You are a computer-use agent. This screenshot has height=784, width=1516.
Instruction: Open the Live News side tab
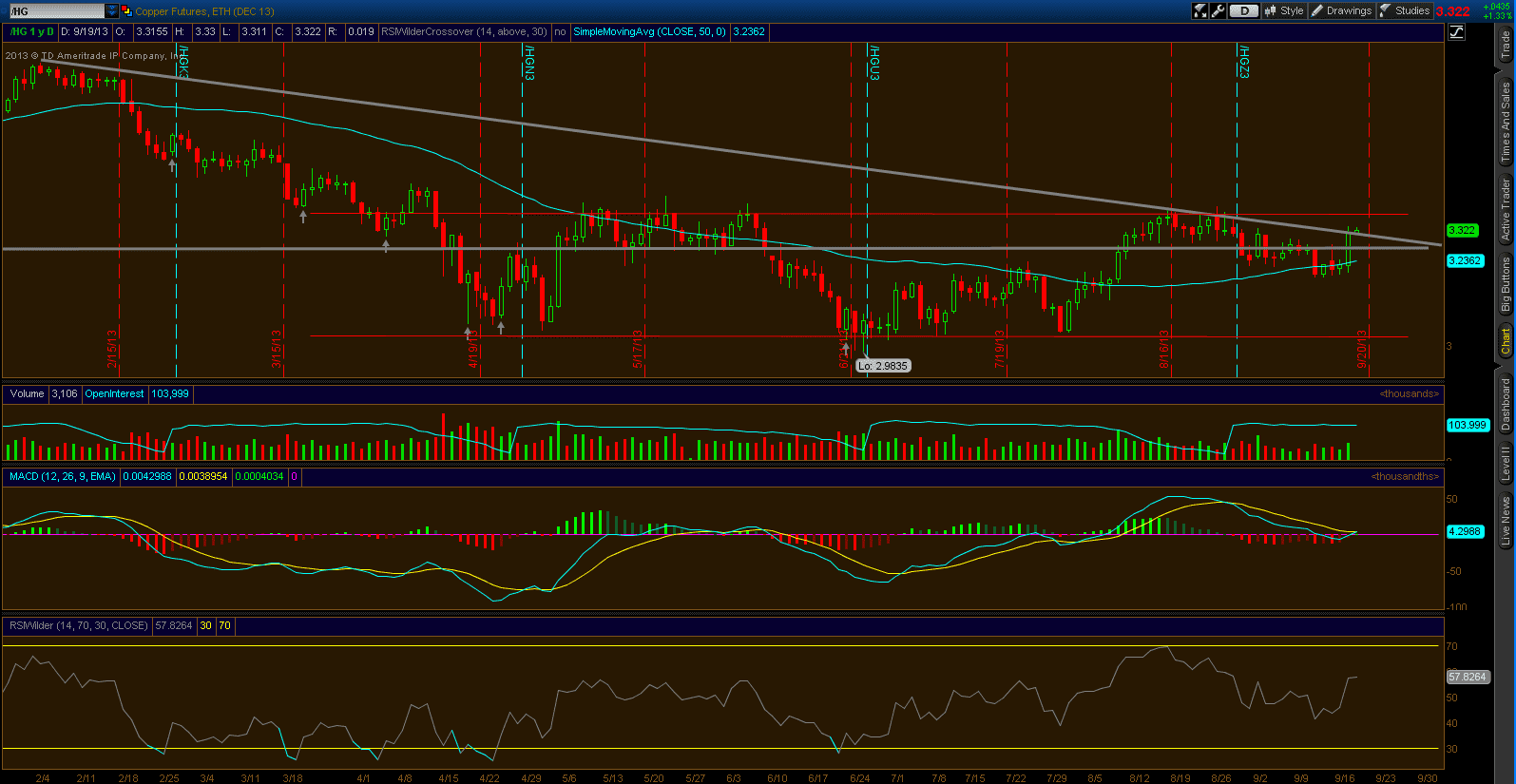tap(1506, 521)
